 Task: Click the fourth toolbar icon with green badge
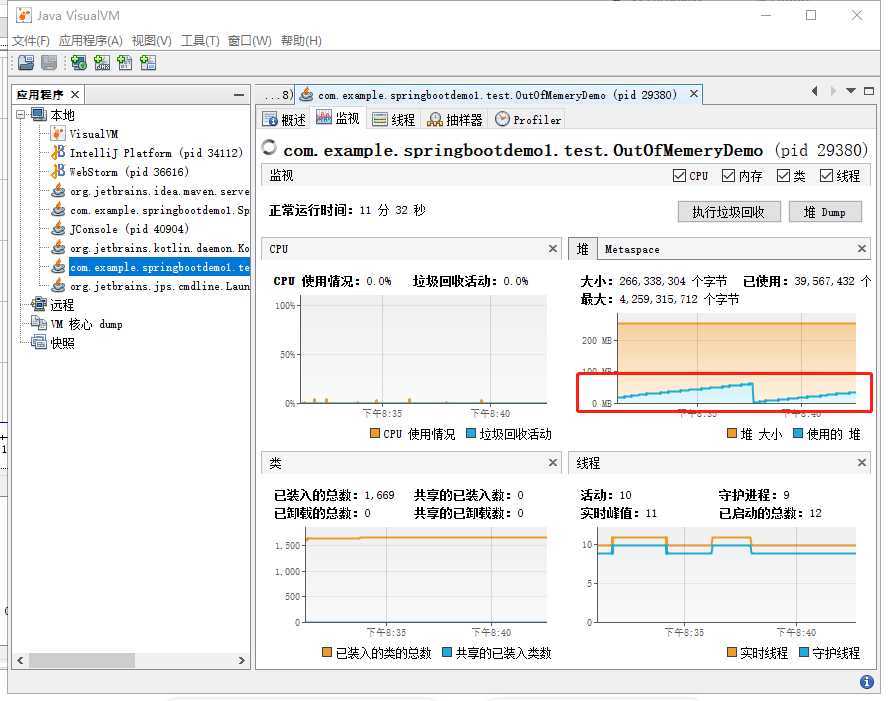(x=102, y=63)
